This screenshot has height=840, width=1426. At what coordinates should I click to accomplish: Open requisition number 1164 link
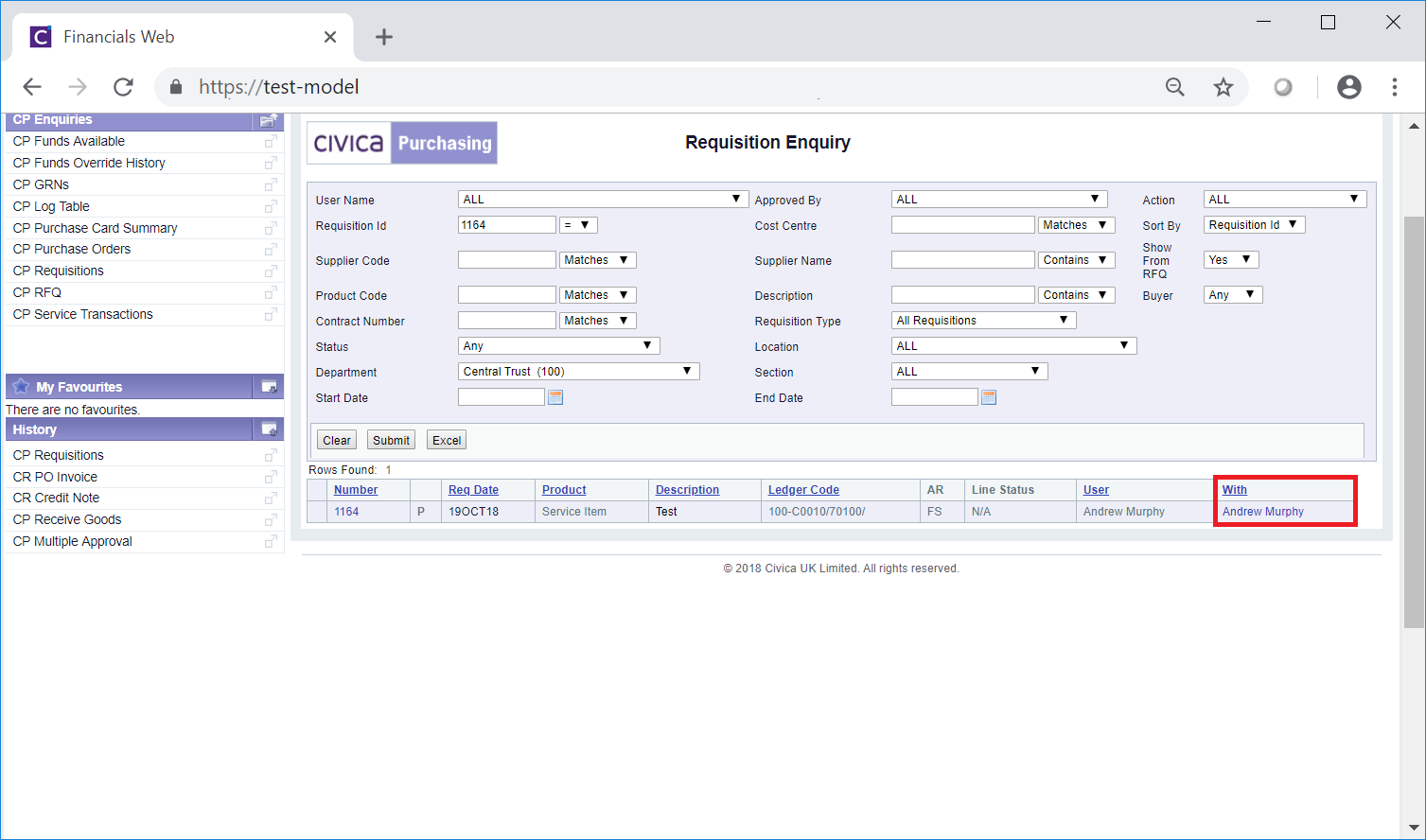pyautogui.click(x=346, y=512)
